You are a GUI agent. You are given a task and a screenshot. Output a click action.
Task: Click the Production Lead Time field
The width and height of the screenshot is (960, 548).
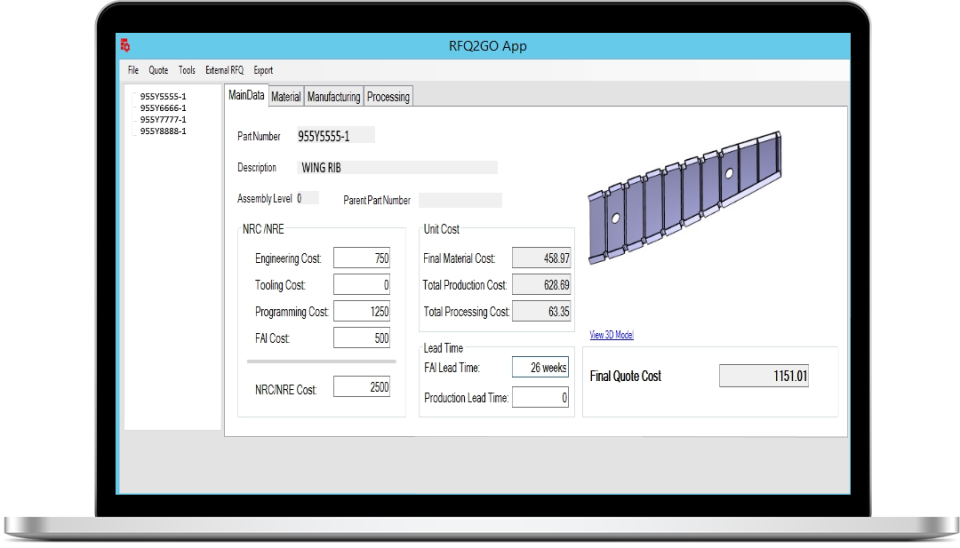(541, 397)
